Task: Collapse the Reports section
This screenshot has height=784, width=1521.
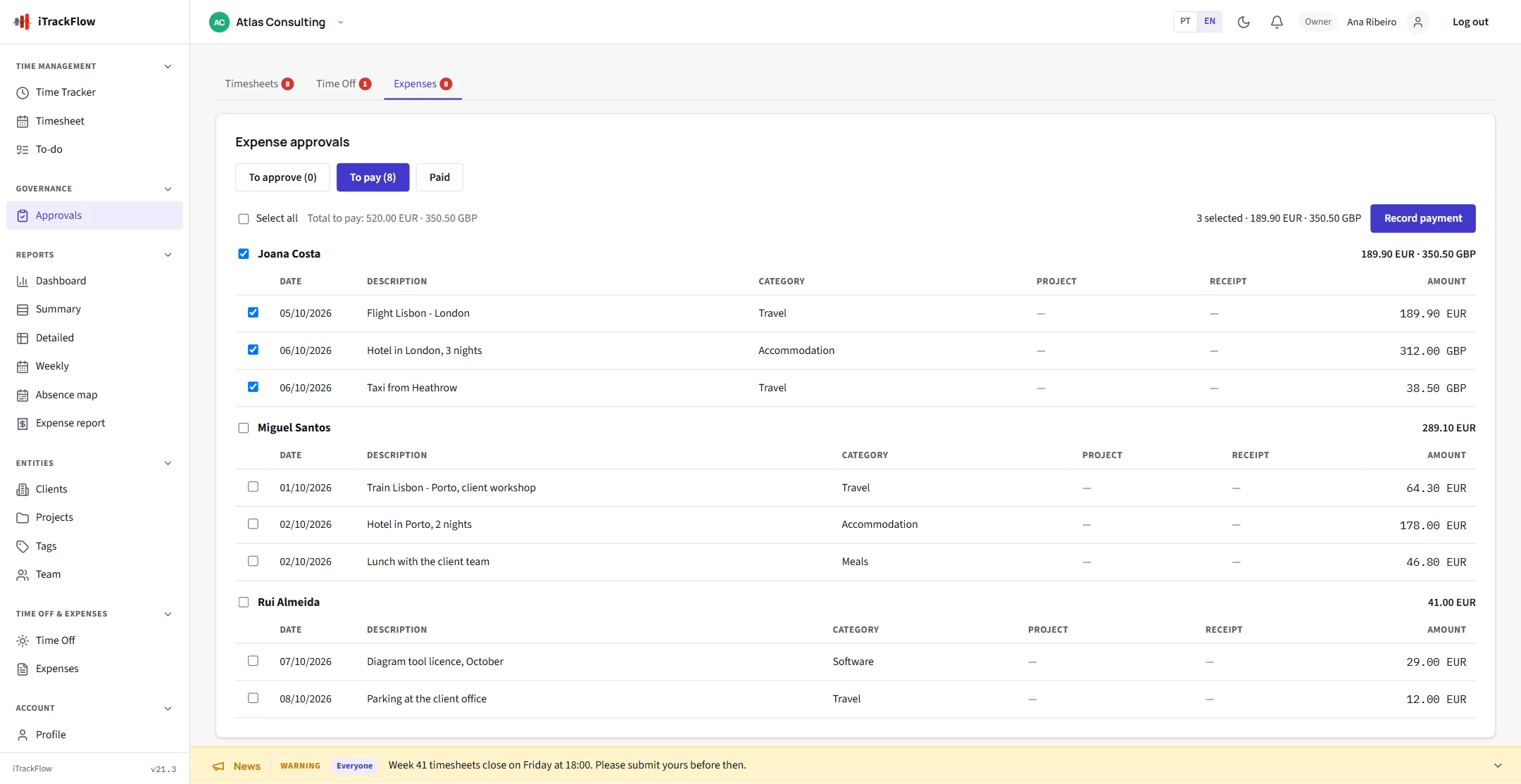Action: tap(168, 255)
